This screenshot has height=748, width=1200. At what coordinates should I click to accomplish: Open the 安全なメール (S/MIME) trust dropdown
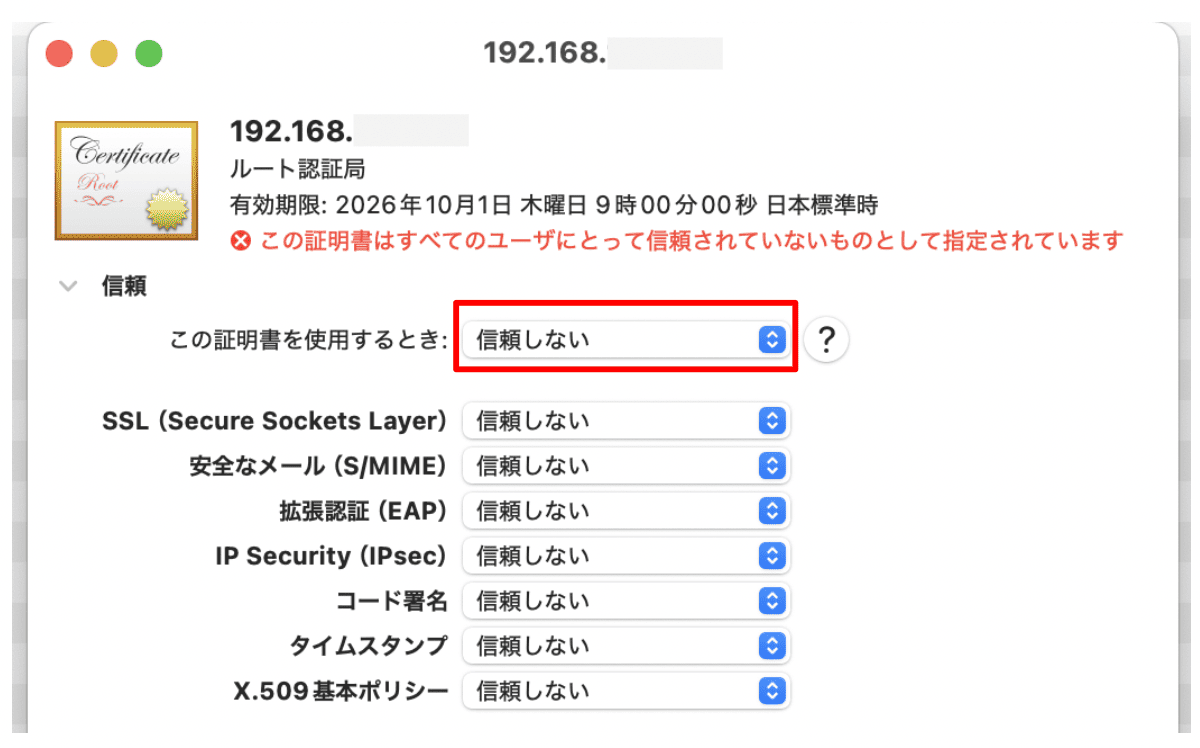pyautogui.click(x=626, y=466)
